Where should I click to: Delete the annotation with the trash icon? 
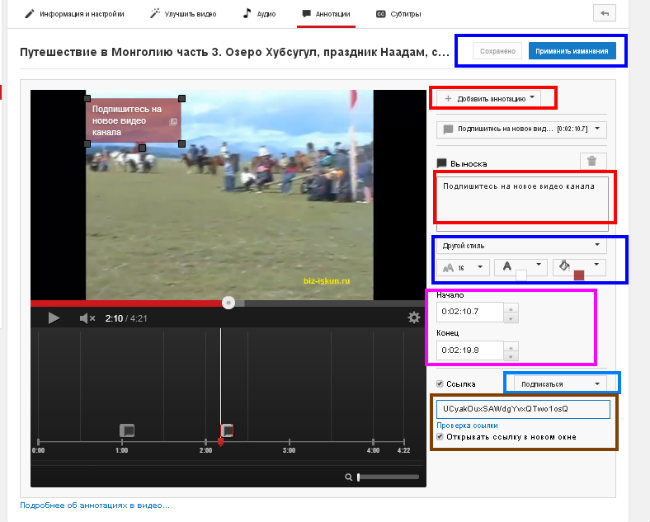[592, 161]
